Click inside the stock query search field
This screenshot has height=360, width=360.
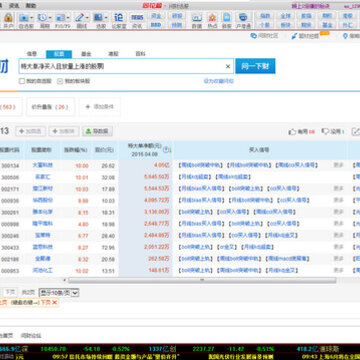click(122, 66)
